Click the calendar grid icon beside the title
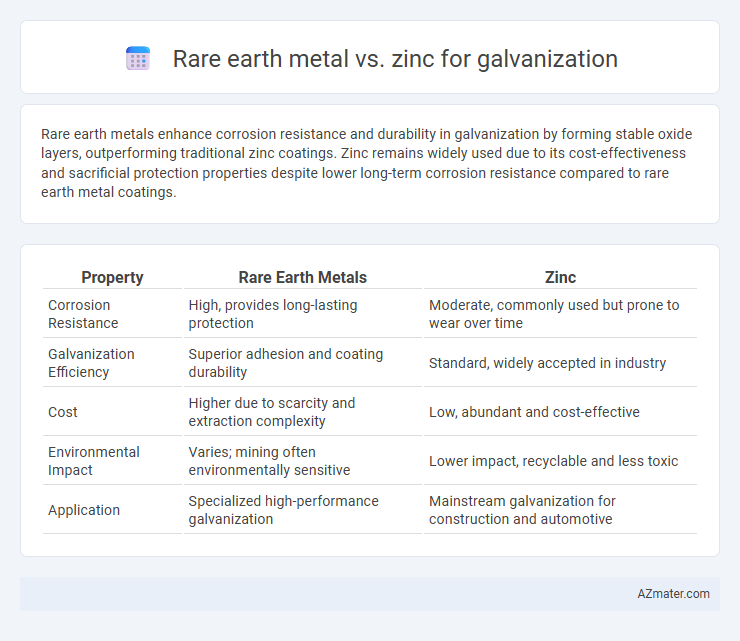The height and width of the screenshot is (641, 740). [138, 59]
